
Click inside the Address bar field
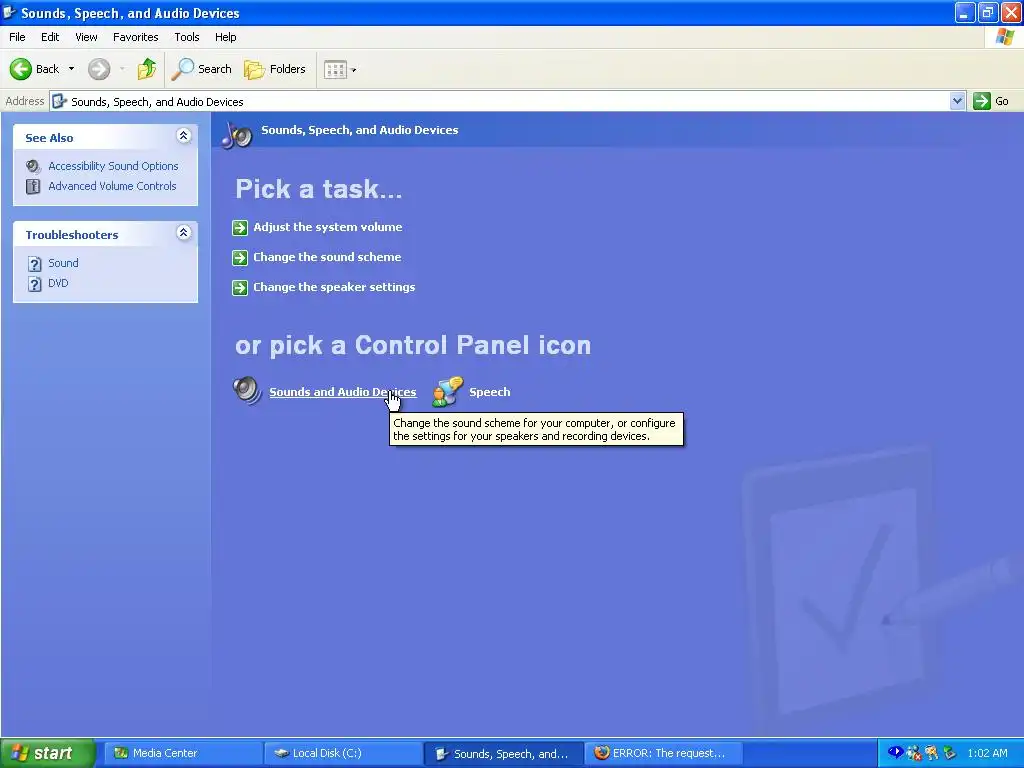tap(500, 101)
